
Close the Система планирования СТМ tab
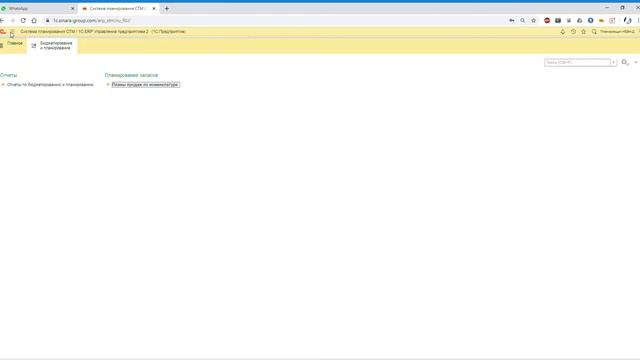pos(154,8)
